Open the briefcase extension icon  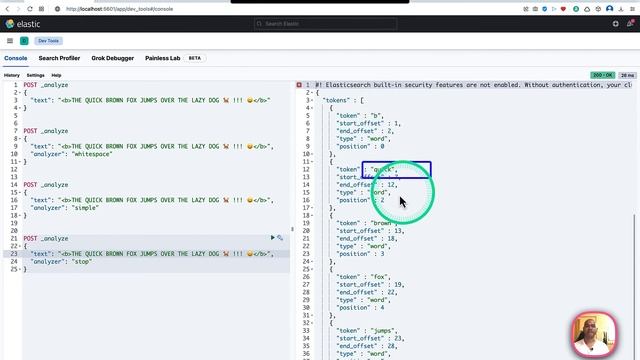click(x=535, y=9)
